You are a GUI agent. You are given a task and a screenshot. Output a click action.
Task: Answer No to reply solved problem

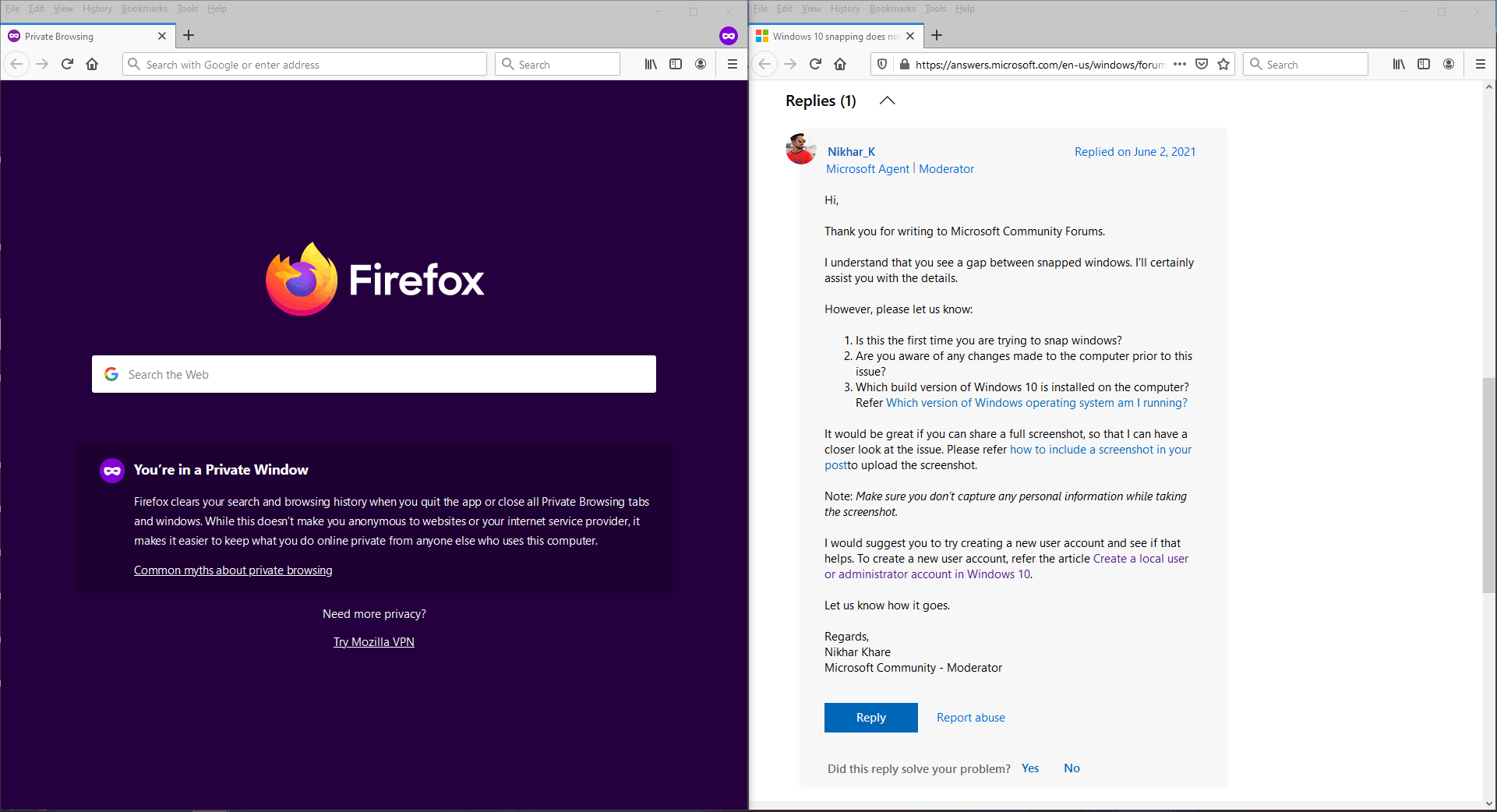click(x=1072, y=768)
